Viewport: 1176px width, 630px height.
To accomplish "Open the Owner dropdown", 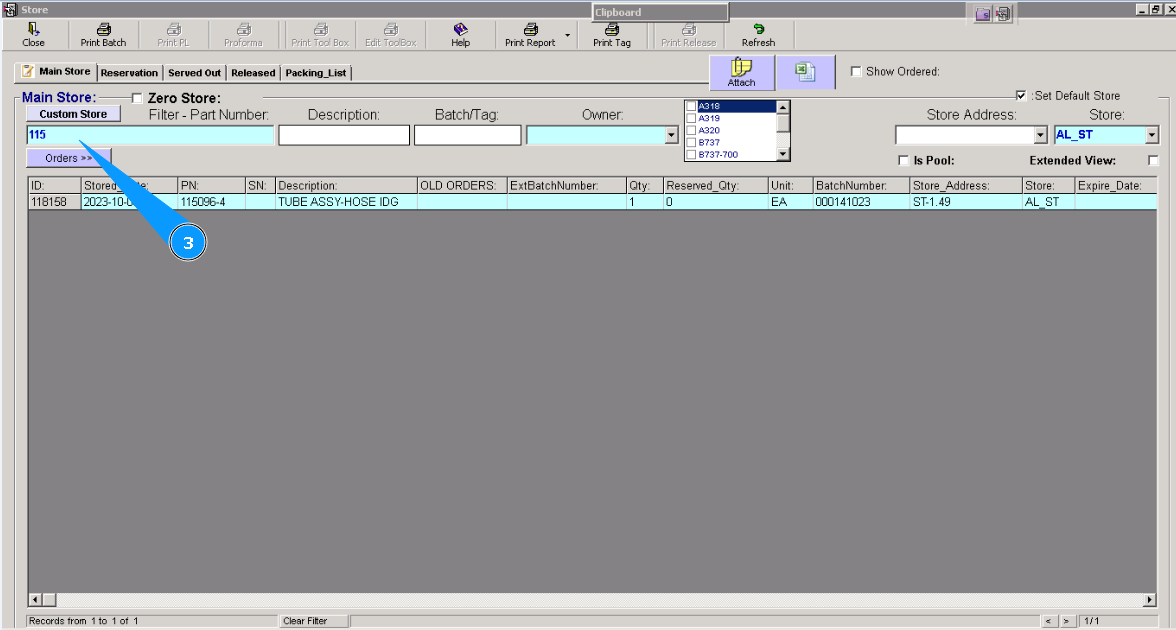I will 671,135.
